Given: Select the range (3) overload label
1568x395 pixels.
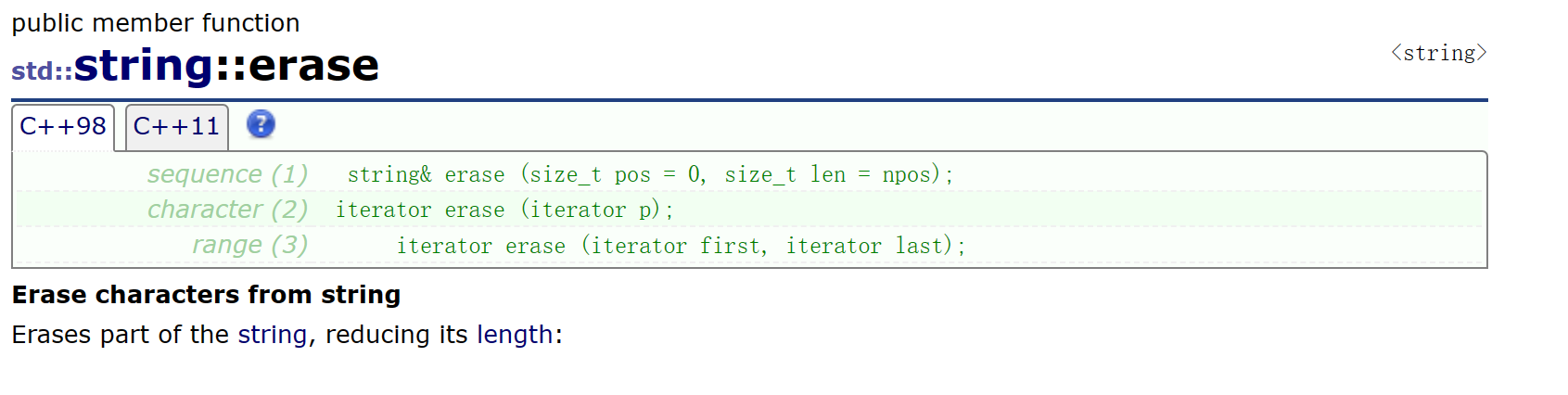Looking at the screenshot, I should [249, 245].
